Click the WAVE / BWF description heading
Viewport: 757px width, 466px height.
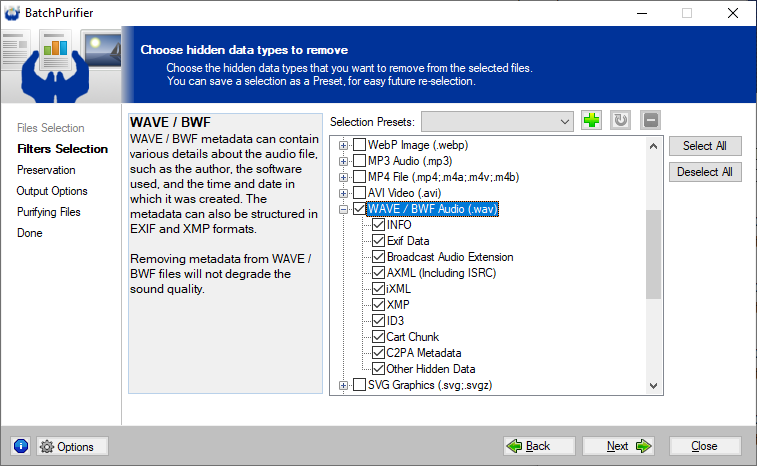pos(170,122)
